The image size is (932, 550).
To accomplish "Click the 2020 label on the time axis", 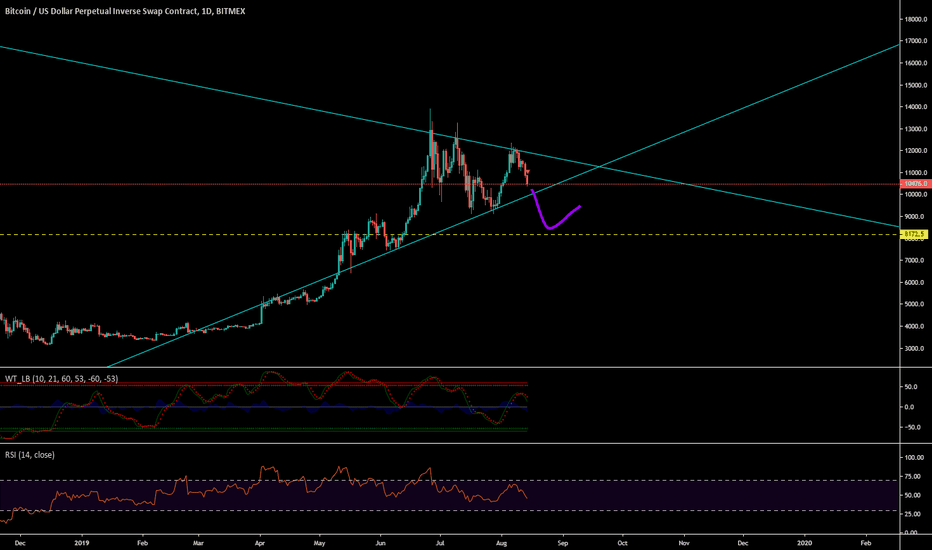I will pos(804,542).
